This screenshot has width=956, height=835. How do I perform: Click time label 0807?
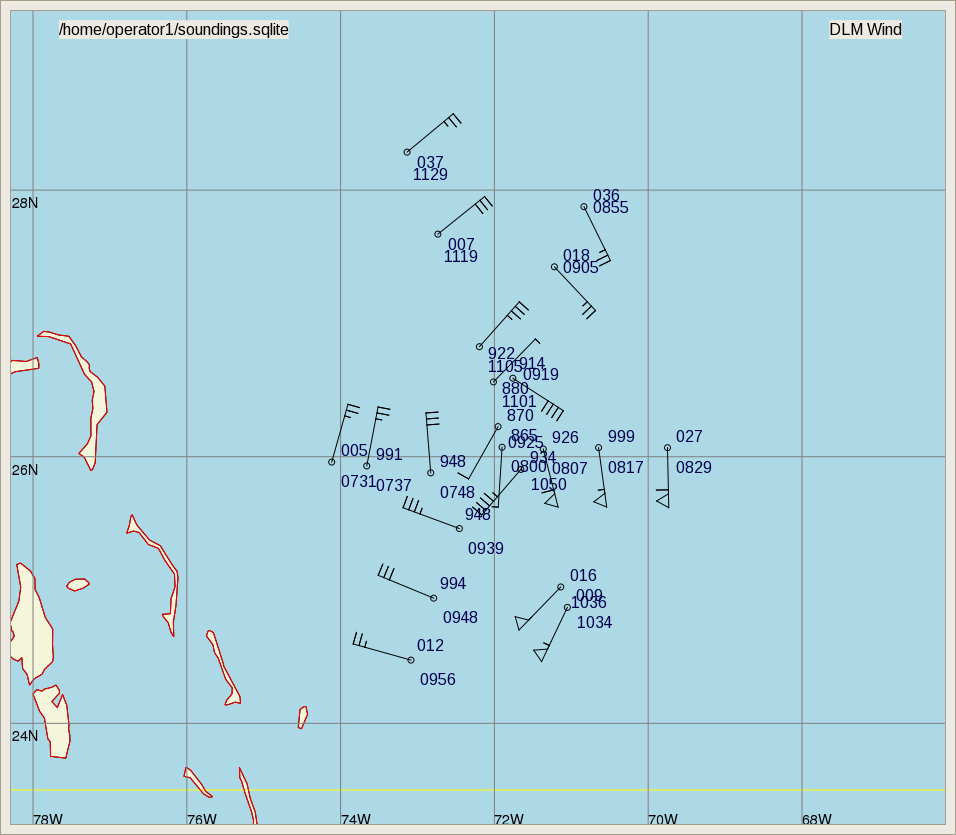point(569,469)
